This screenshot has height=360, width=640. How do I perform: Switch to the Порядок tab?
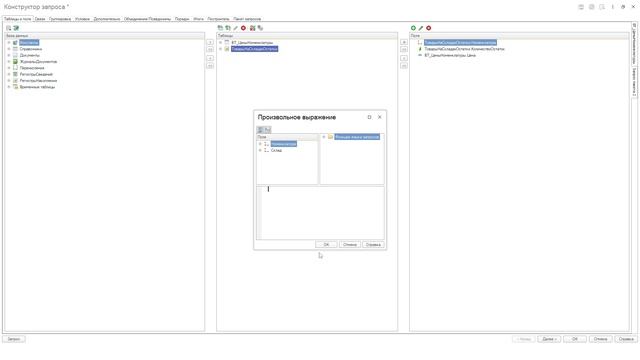click(x=182, y=19)
